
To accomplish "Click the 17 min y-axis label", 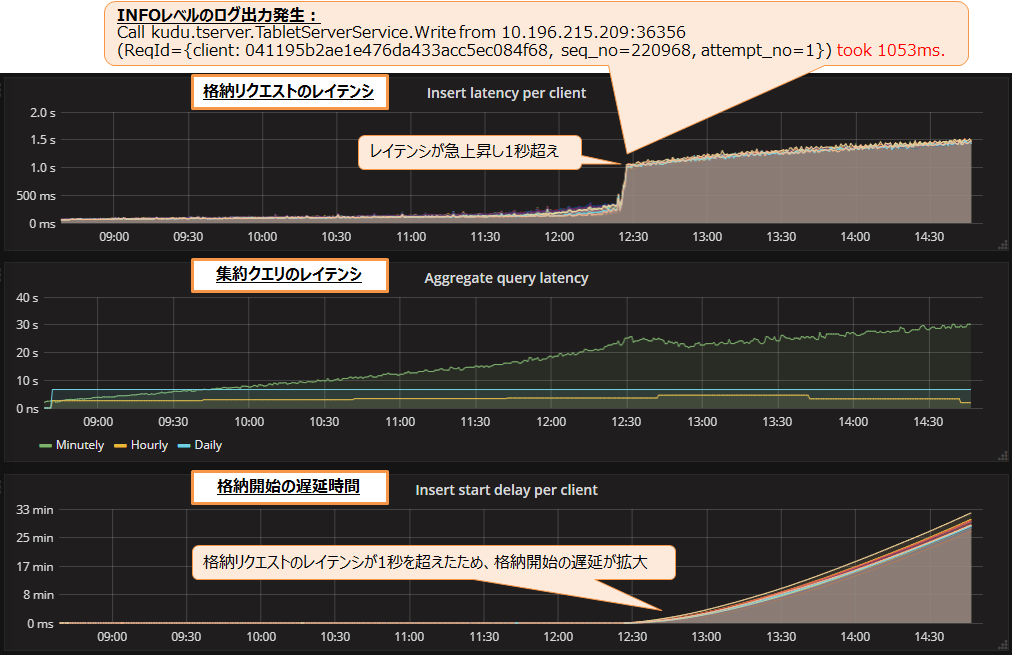I will point(35,567).
